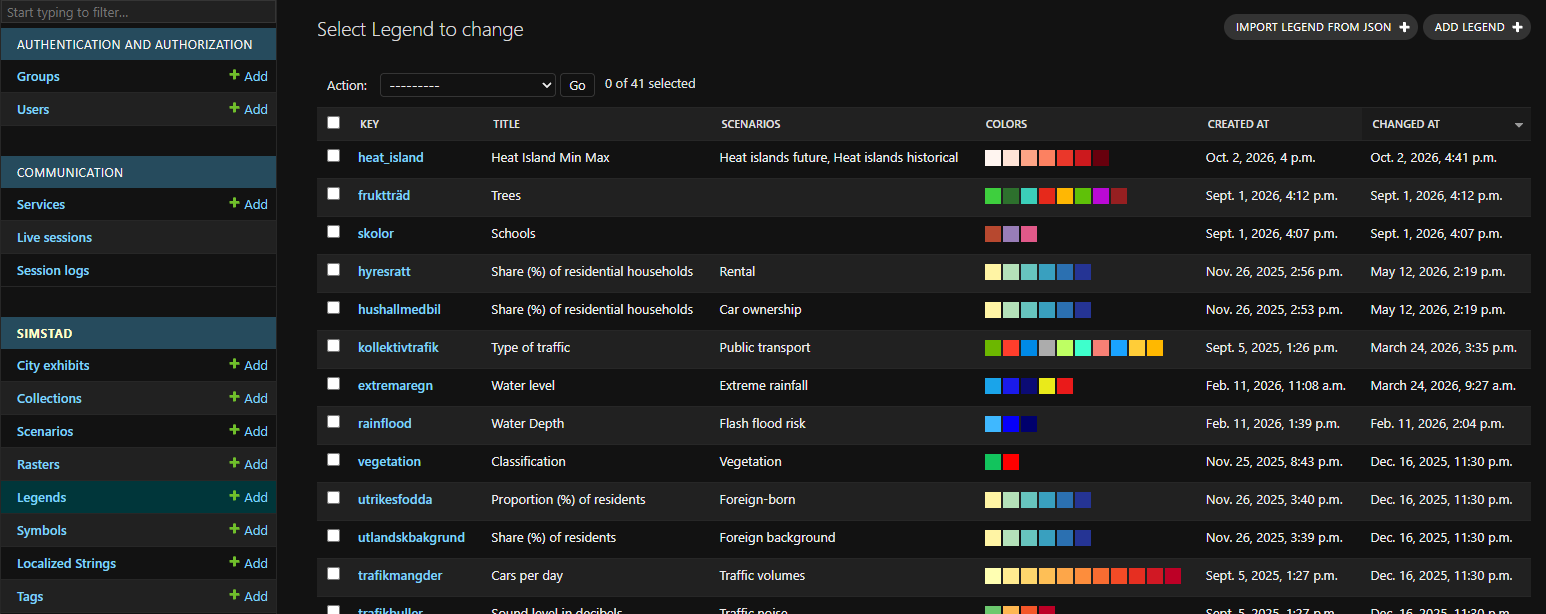Click the Add link next to Collections
Screen dimensions: 1546x614
pyautogui.click(x=248, y=398)
